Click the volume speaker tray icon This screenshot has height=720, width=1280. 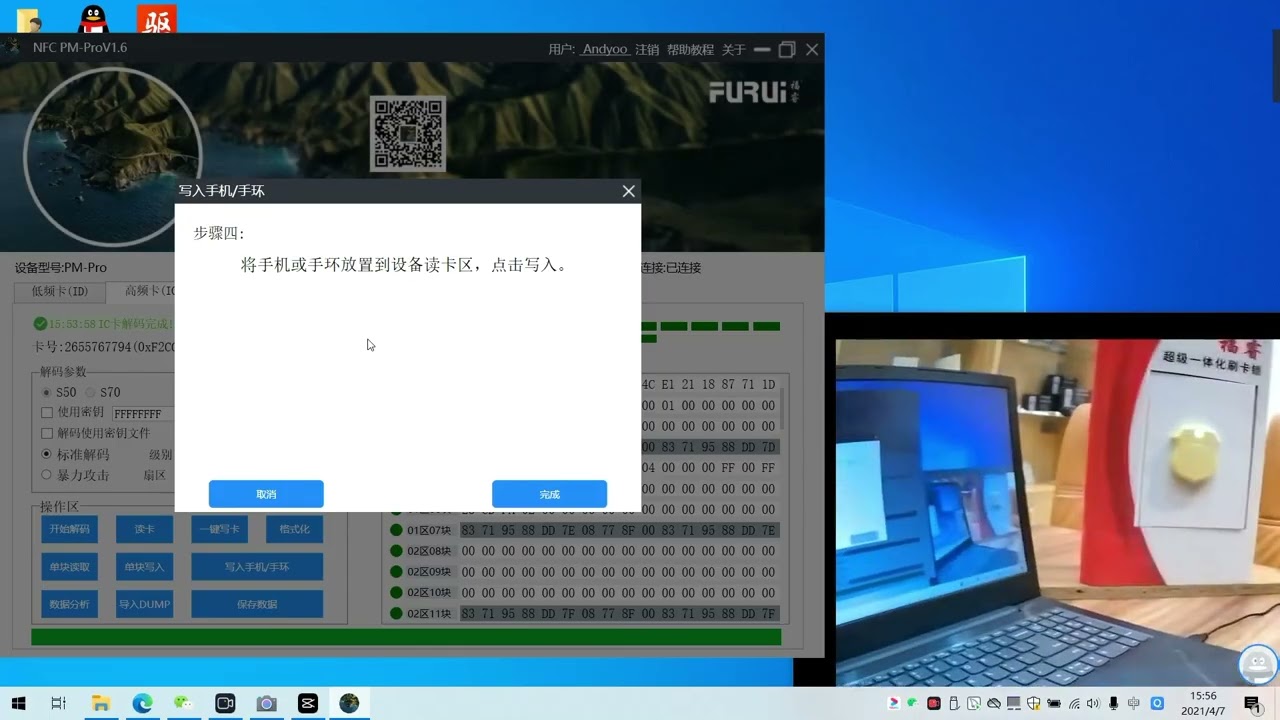1093,703
